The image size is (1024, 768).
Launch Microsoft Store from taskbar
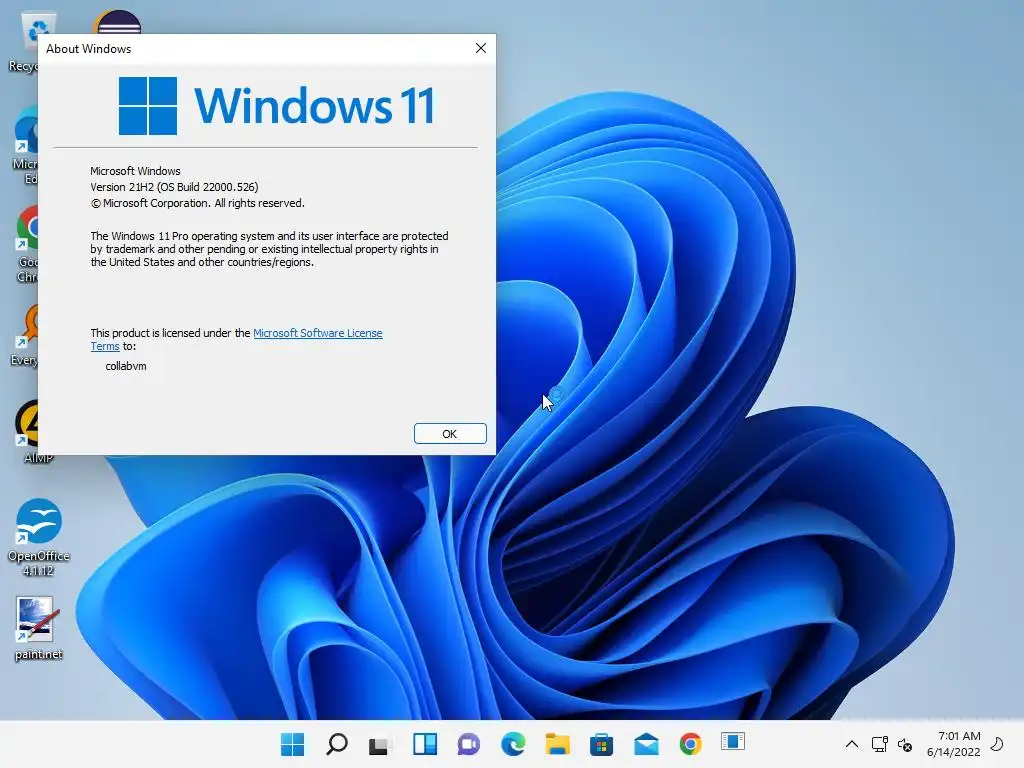[x=601, y=744]
